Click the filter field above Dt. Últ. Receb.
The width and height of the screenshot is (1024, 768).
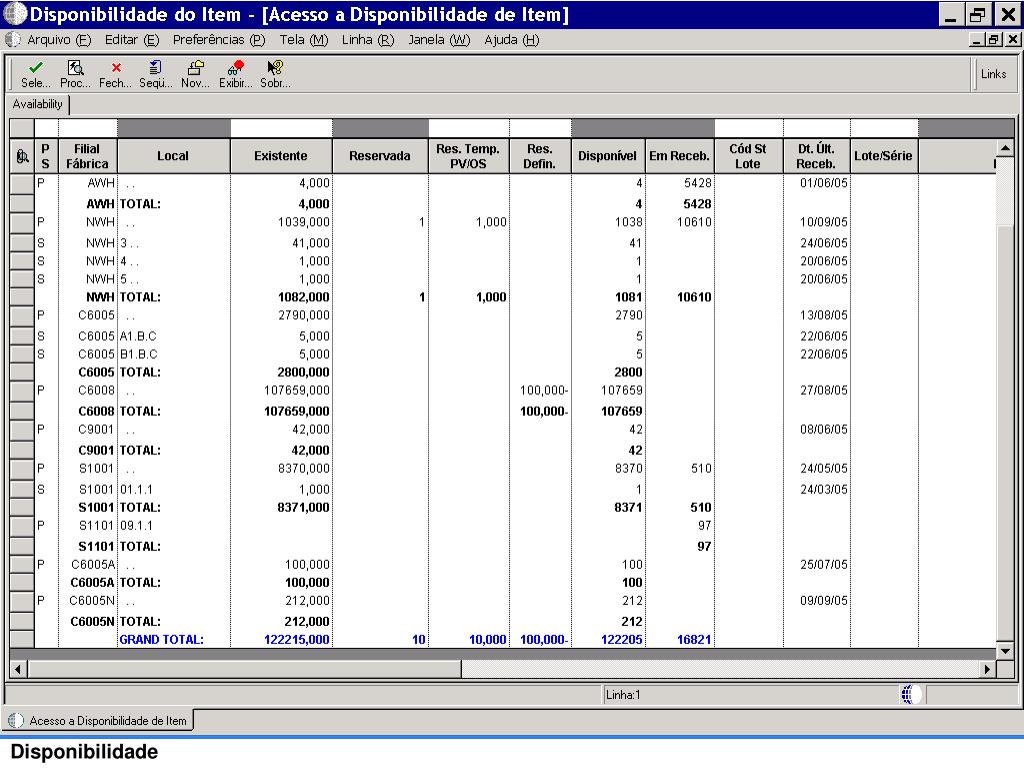816,127
